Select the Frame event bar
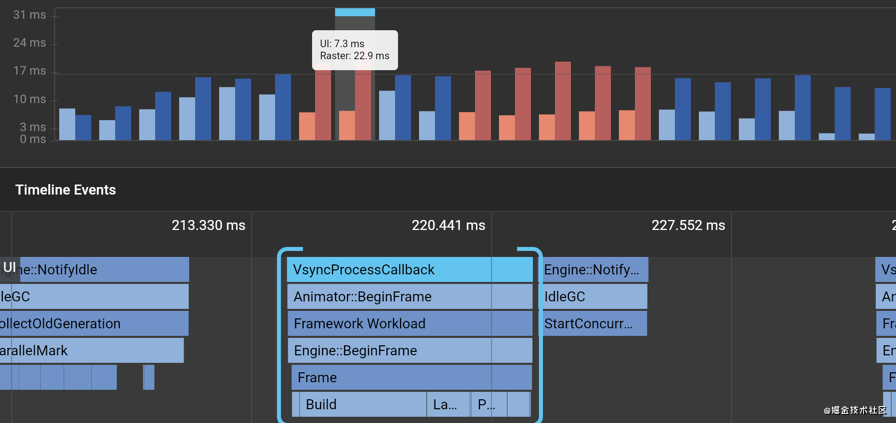The width and height of the screenshot is (896, 423). pos(412,378)
